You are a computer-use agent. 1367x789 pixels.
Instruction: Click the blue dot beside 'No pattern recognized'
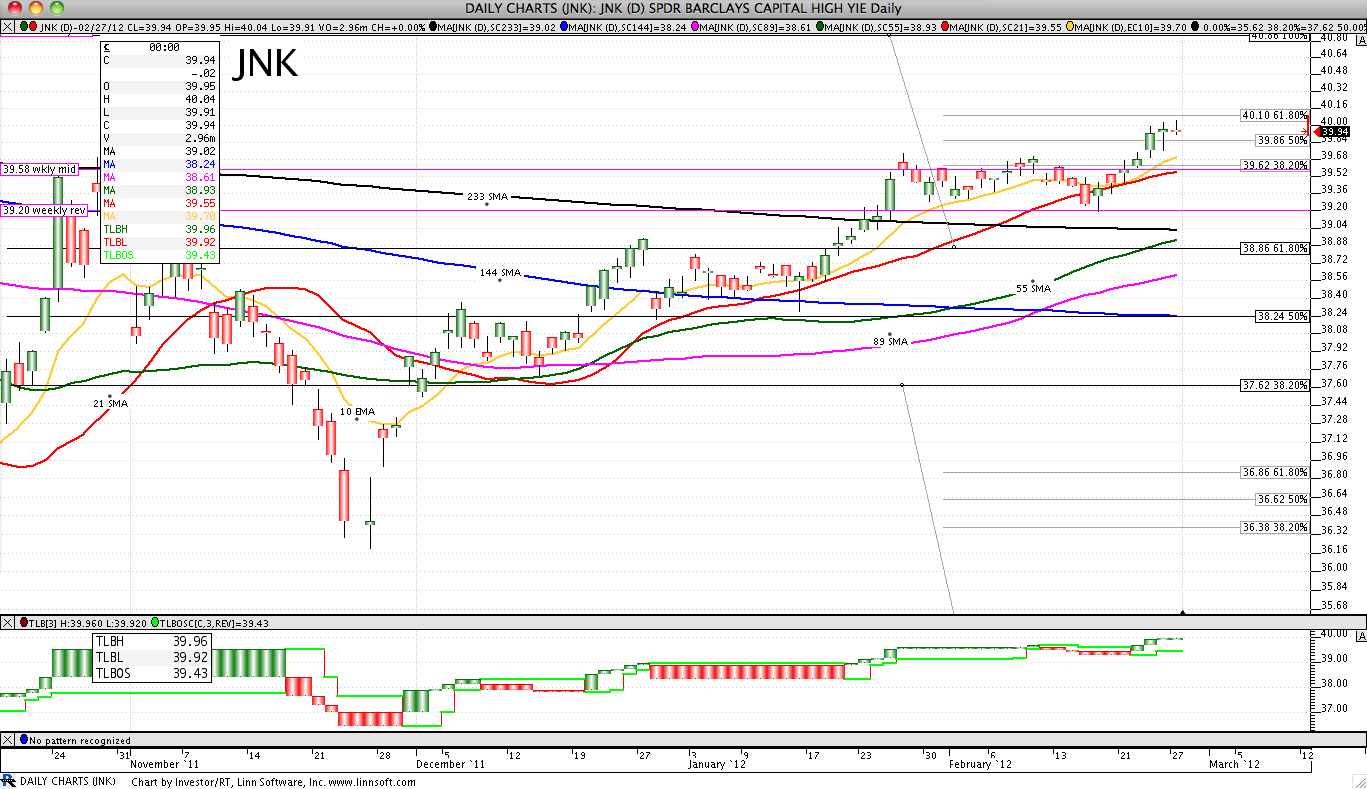(24, 740)
